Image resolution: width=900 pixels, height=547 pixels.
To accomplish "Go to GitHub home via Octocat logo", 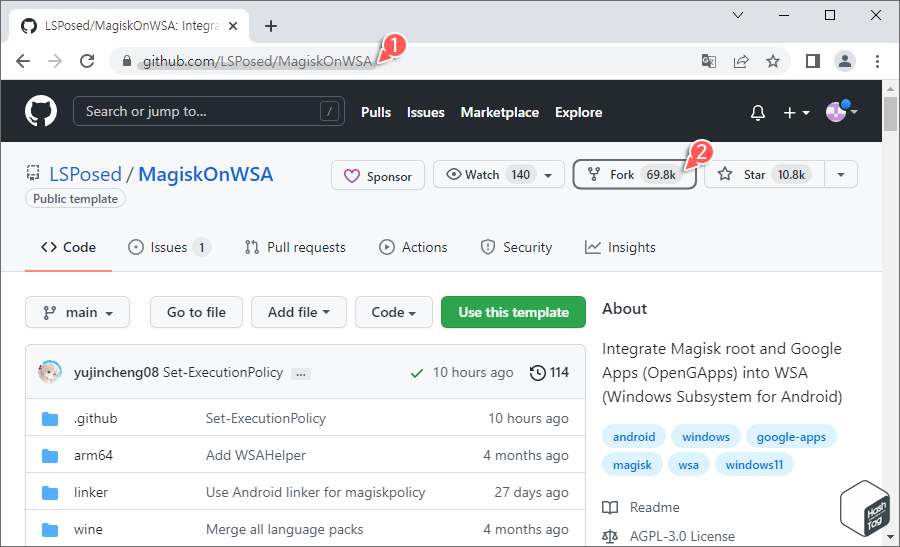I will 41,111.
